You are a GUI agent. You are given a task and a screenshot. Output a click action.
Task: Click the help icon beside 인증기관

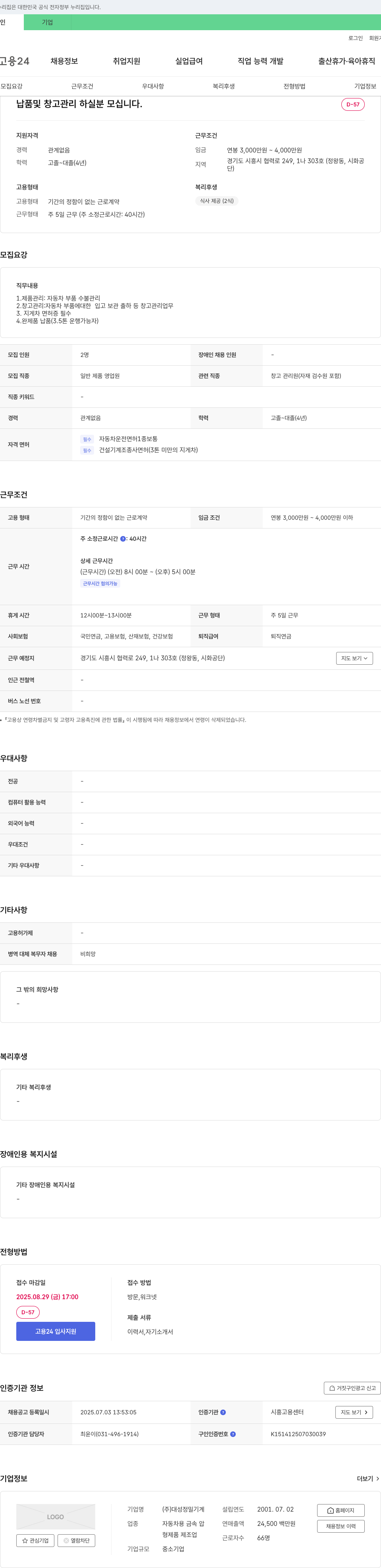point(223,1412)
